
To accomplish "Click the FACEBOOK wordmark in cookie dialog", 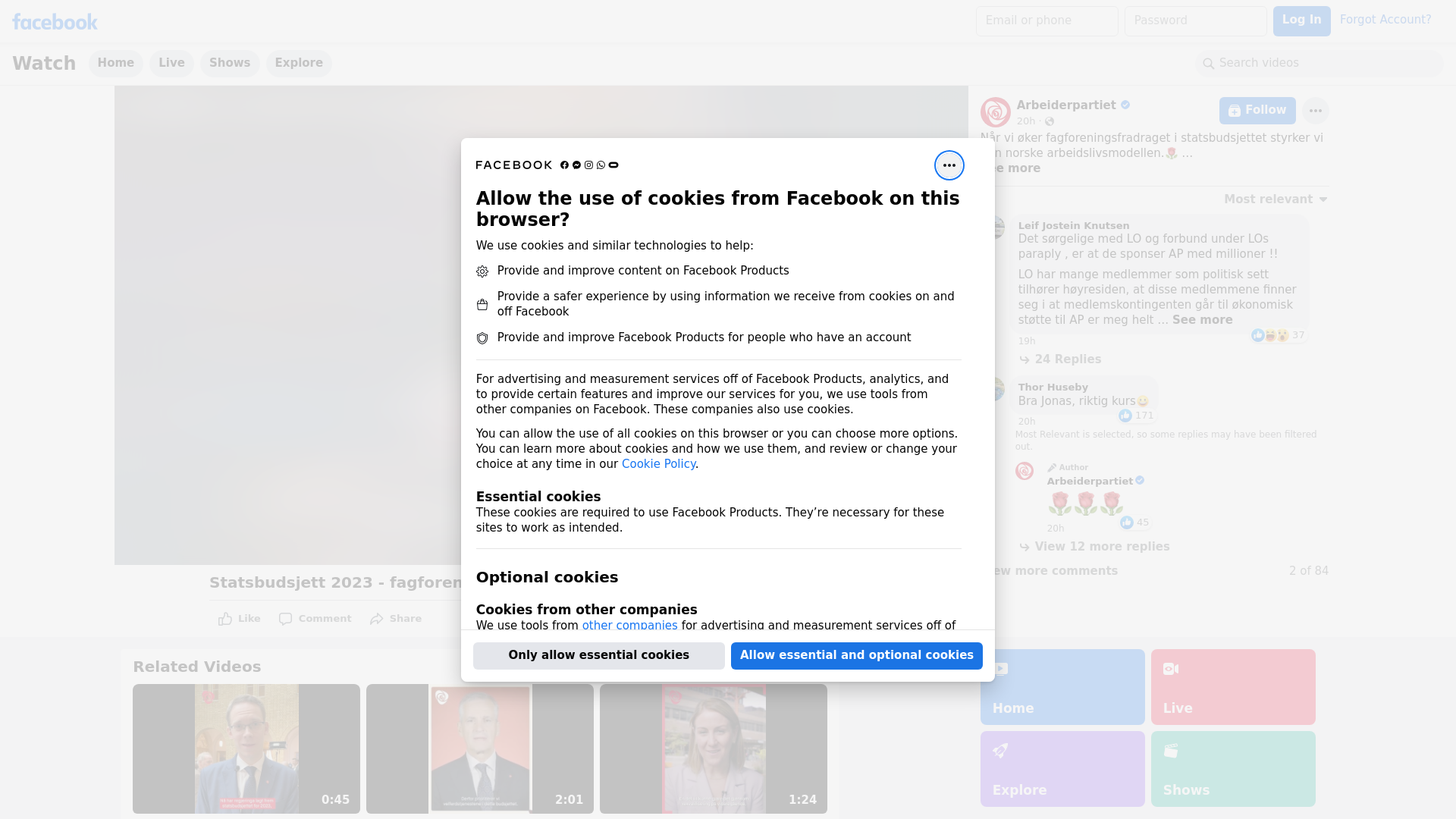I will click(513, 165).
